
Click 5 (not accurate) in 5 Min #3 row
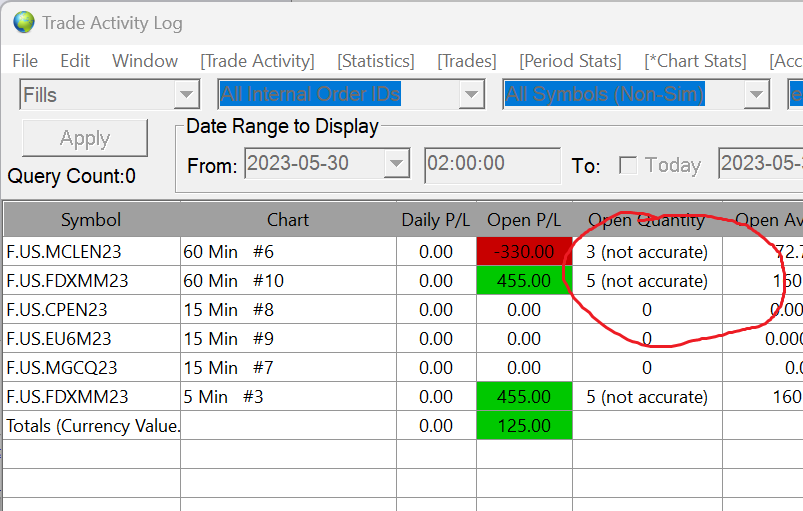(x=647, y=397)
